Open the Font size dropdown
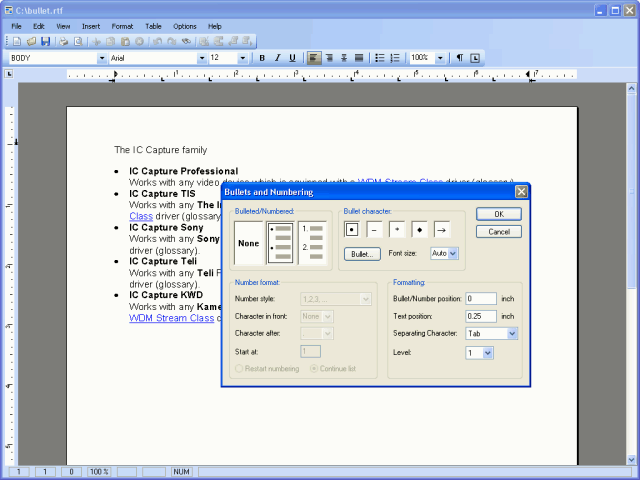The image size is (640, 480). 452,254
